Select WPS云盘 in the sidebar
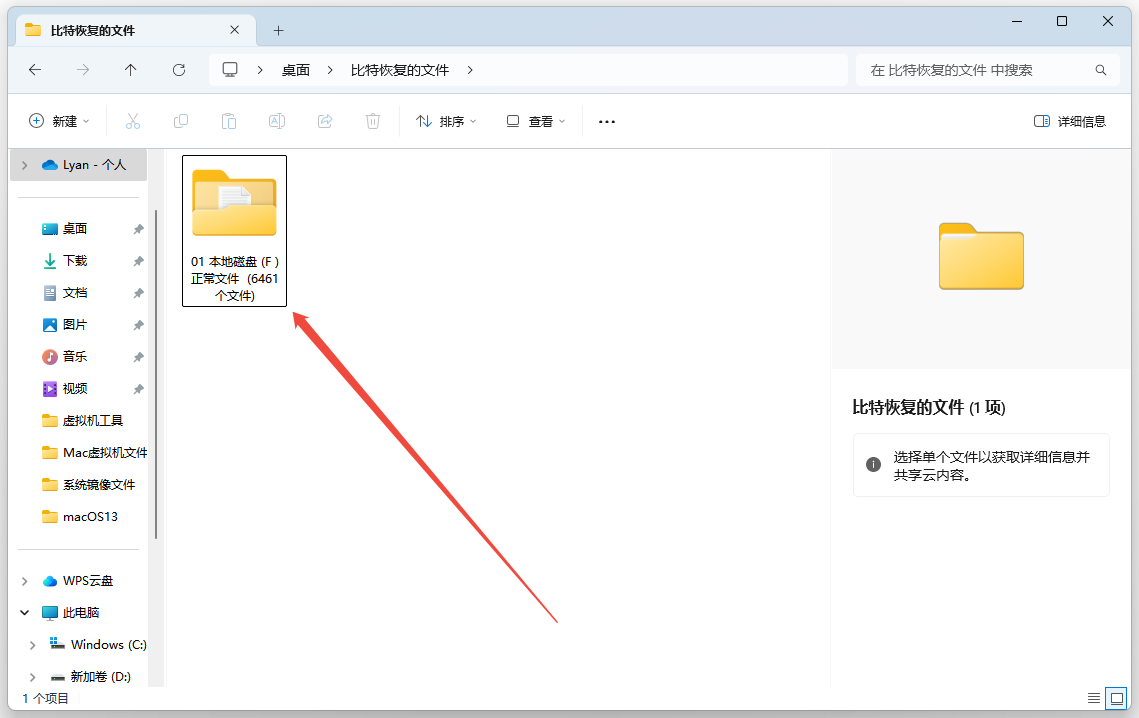 (x=78, y=581)
